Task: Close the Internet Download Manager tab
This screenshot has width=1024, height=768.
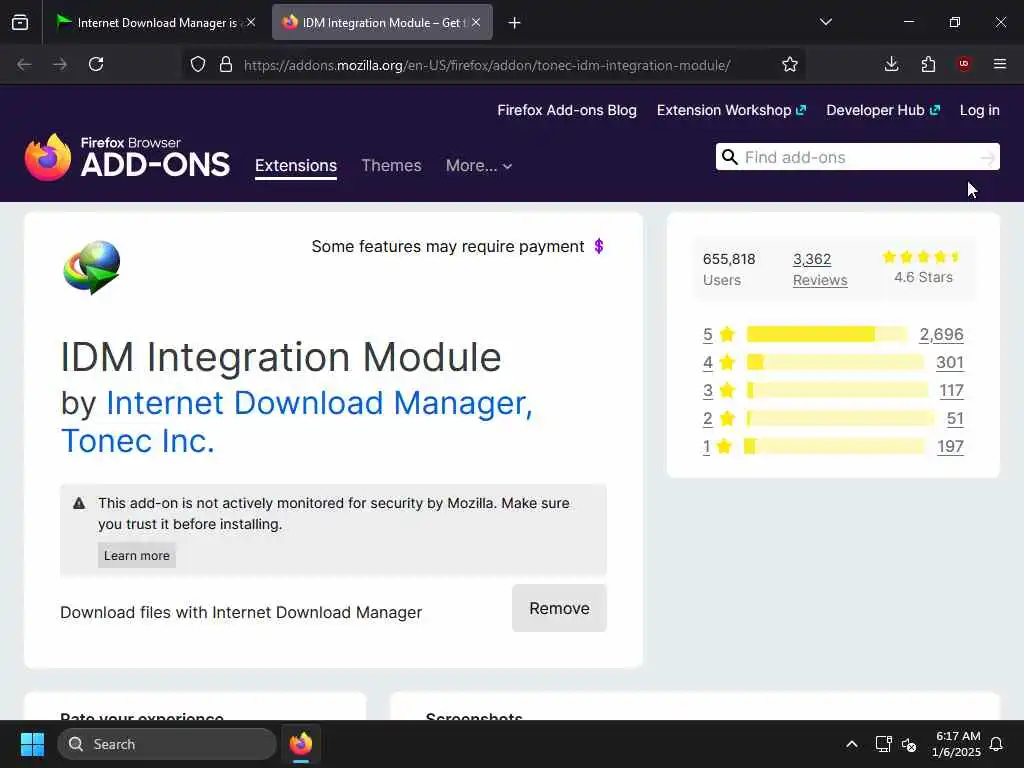Action: tap(251, 22)
